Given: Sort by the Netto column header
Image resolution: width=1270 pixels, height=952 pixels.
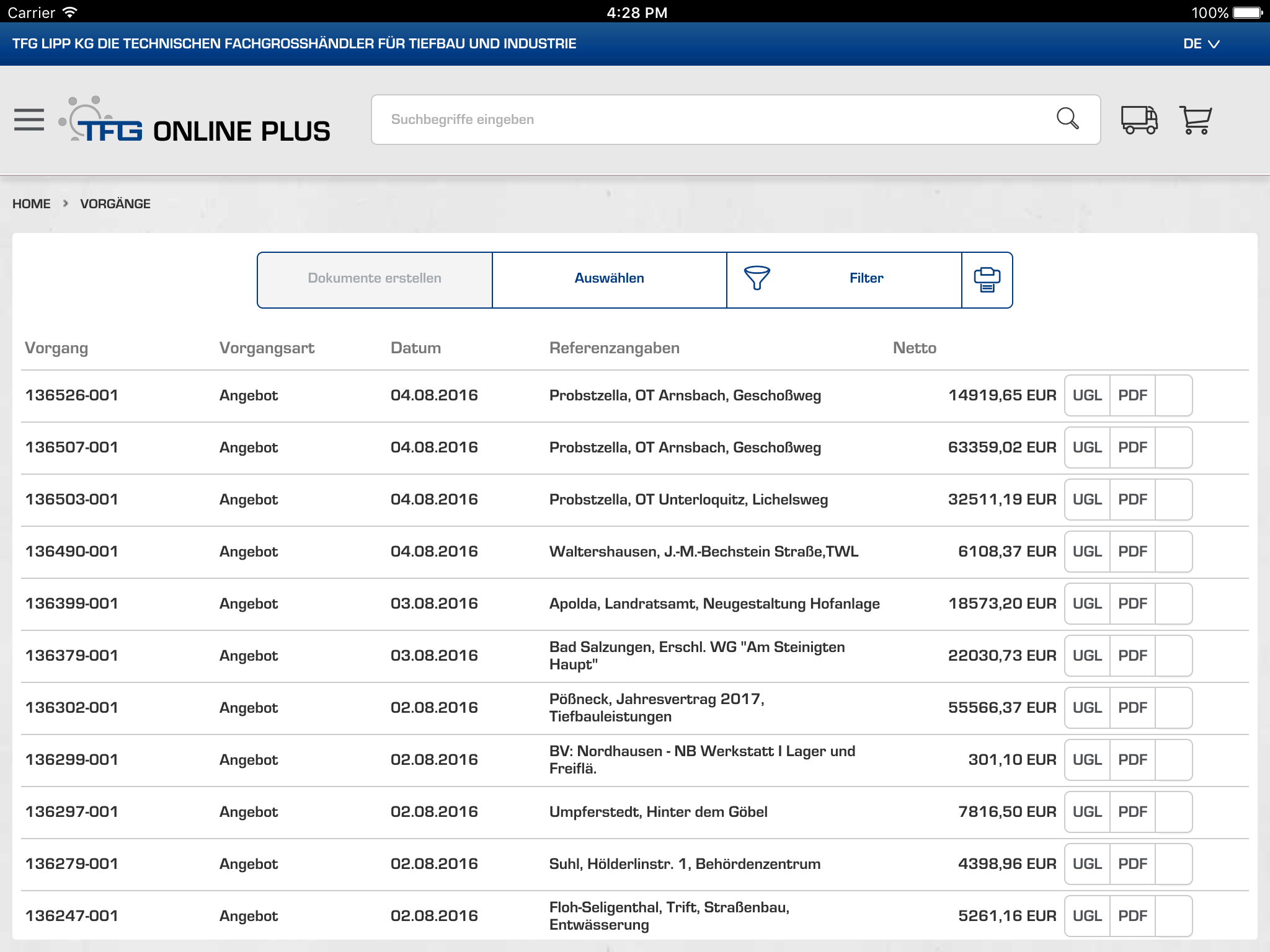Looking at the screenshot, I should tap(914, 348).
